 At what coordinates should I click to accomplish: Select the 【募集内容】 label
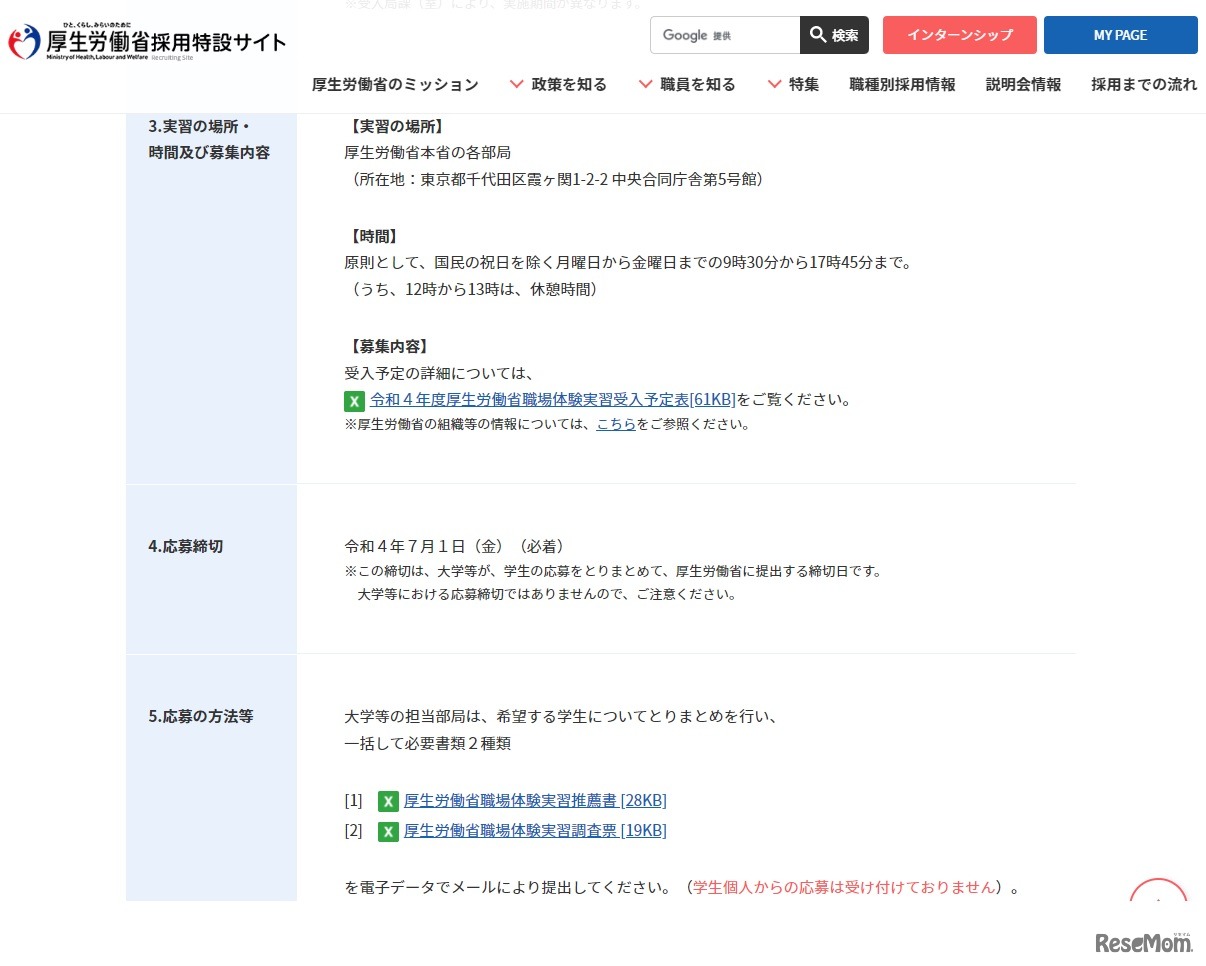pyautogui.click(x=389, y=346)
